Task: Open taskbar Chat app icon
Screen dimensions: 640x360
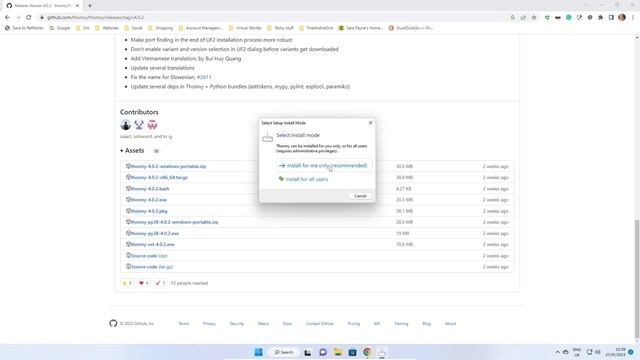Action: click(x=323, y=352)
